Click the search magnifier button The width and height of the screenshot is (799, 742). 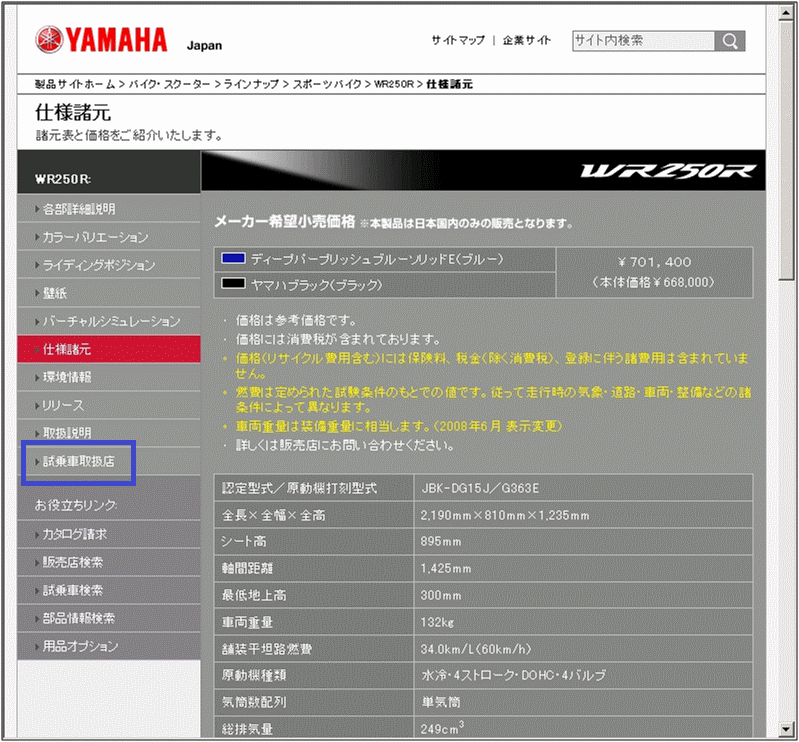(x=730, y=41)
